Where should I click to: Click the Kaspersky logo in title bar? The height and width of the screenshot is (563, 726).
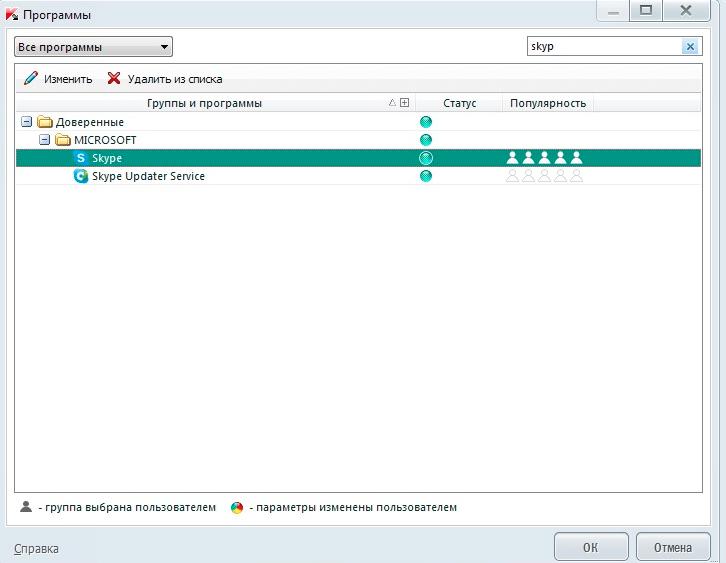[12, 14]
